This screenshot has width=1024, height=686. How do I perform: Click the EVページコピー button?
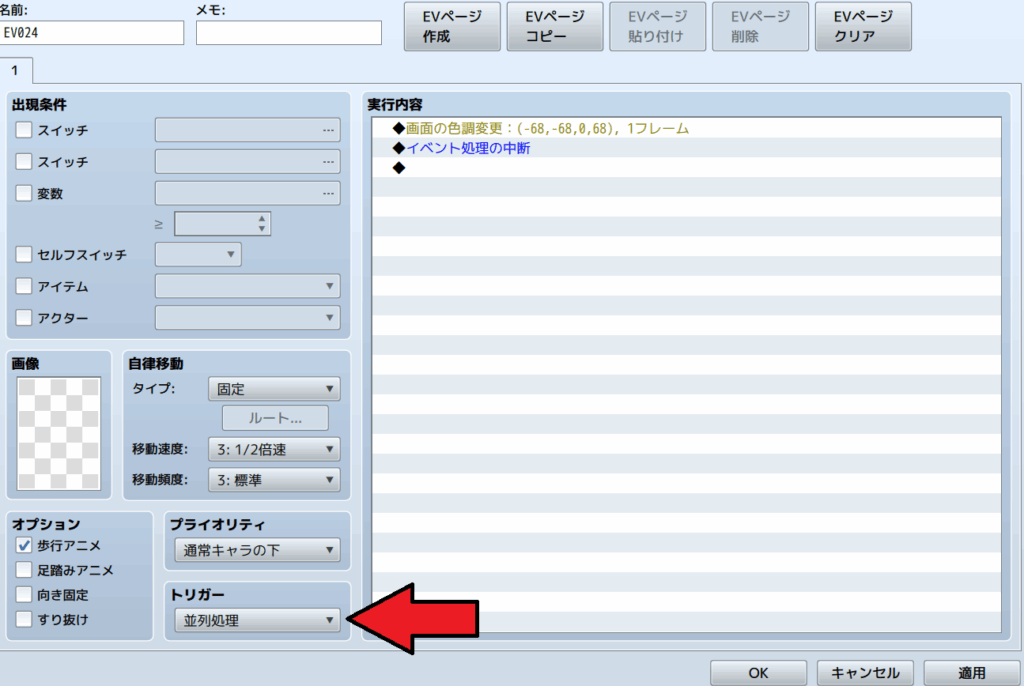pyautogui.click(x=555, y=27)
